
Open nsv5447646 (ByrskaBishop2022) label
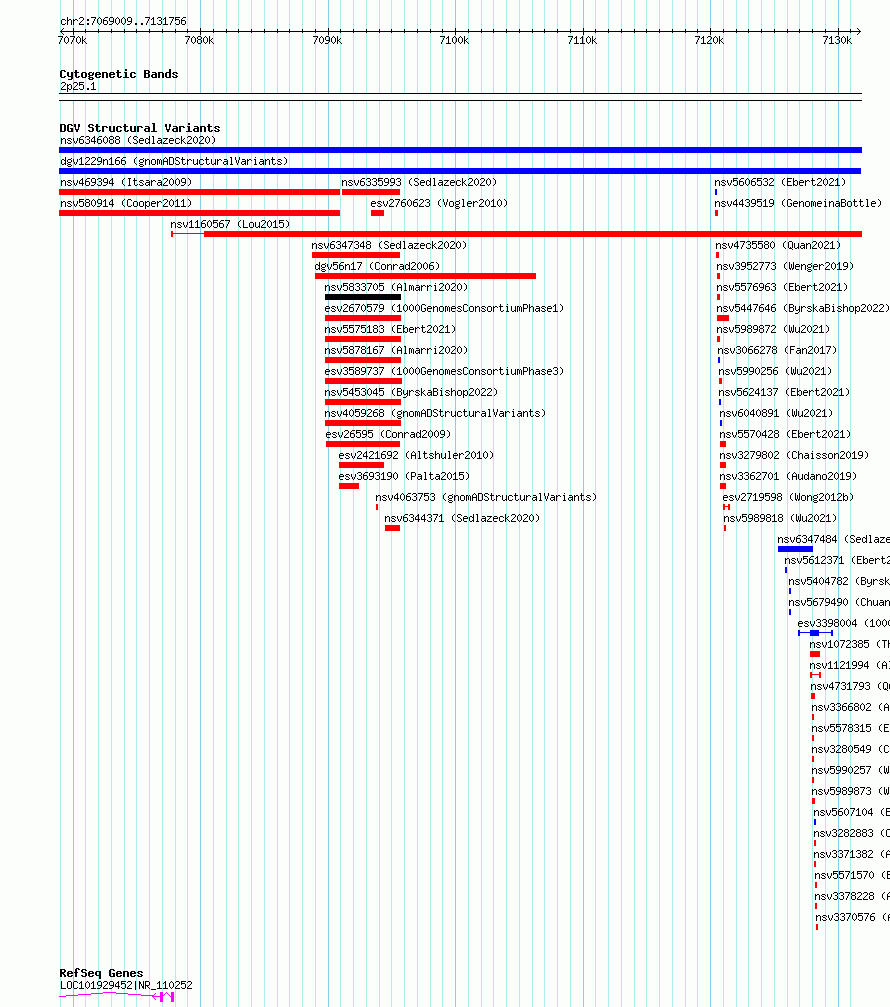(x=803, y=308)
